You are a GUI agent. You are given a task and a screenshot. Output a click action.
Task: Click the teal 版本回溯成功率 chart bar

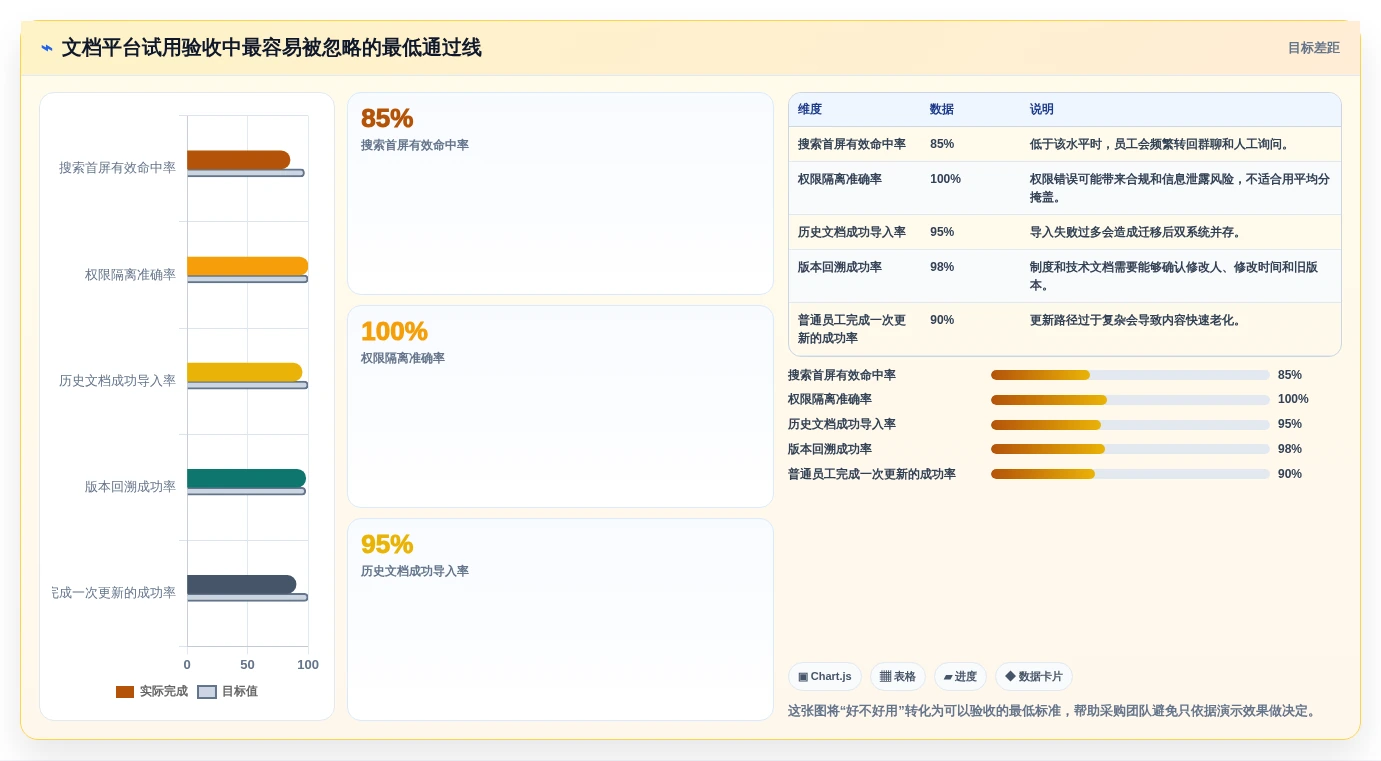[246, 478]
